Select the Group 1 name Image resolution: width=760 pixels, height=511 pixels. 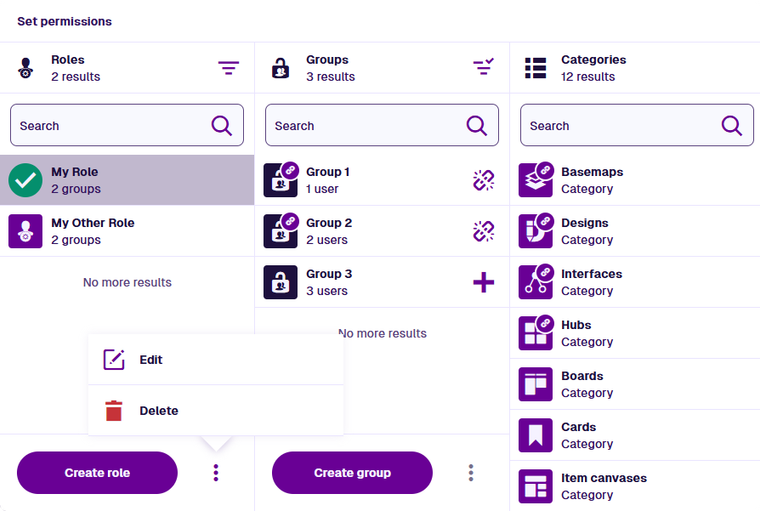[x=328, y=172]
